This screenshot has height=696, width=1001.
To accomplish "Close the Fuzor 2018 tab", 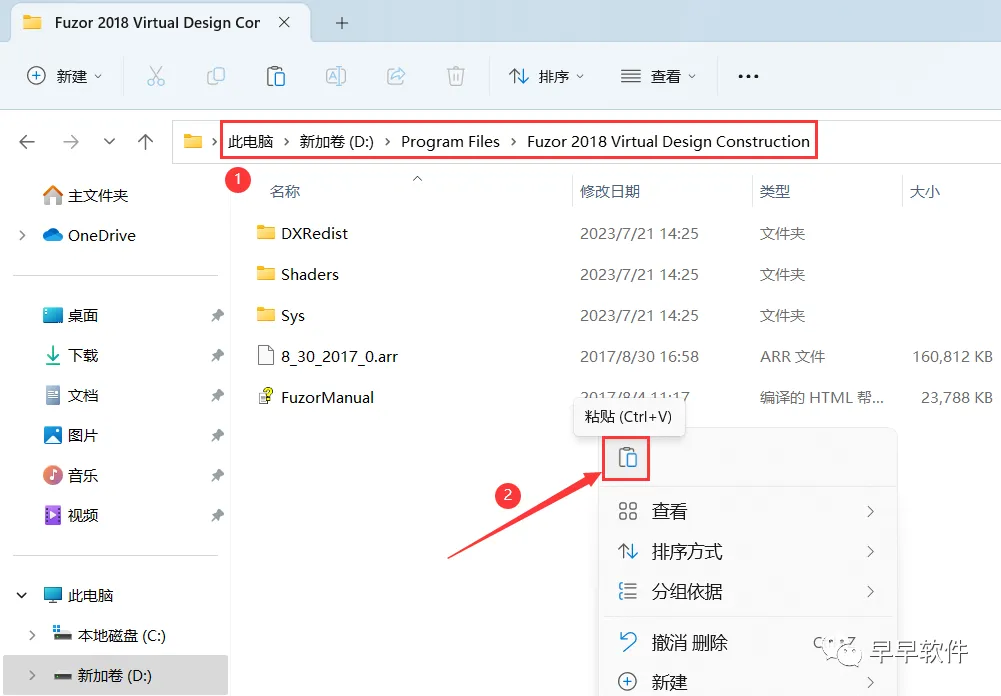I will point(285,22).
